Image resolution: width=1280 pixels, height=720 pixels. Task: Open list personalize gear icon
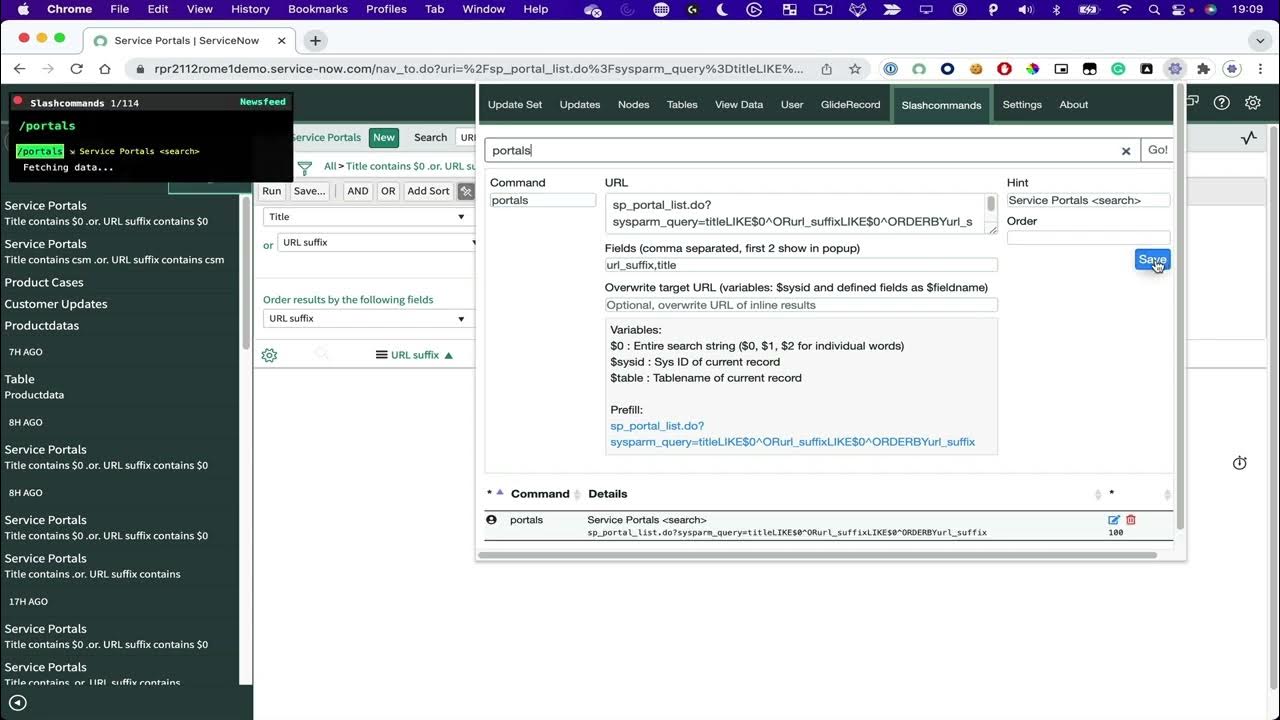pos(269,355)
